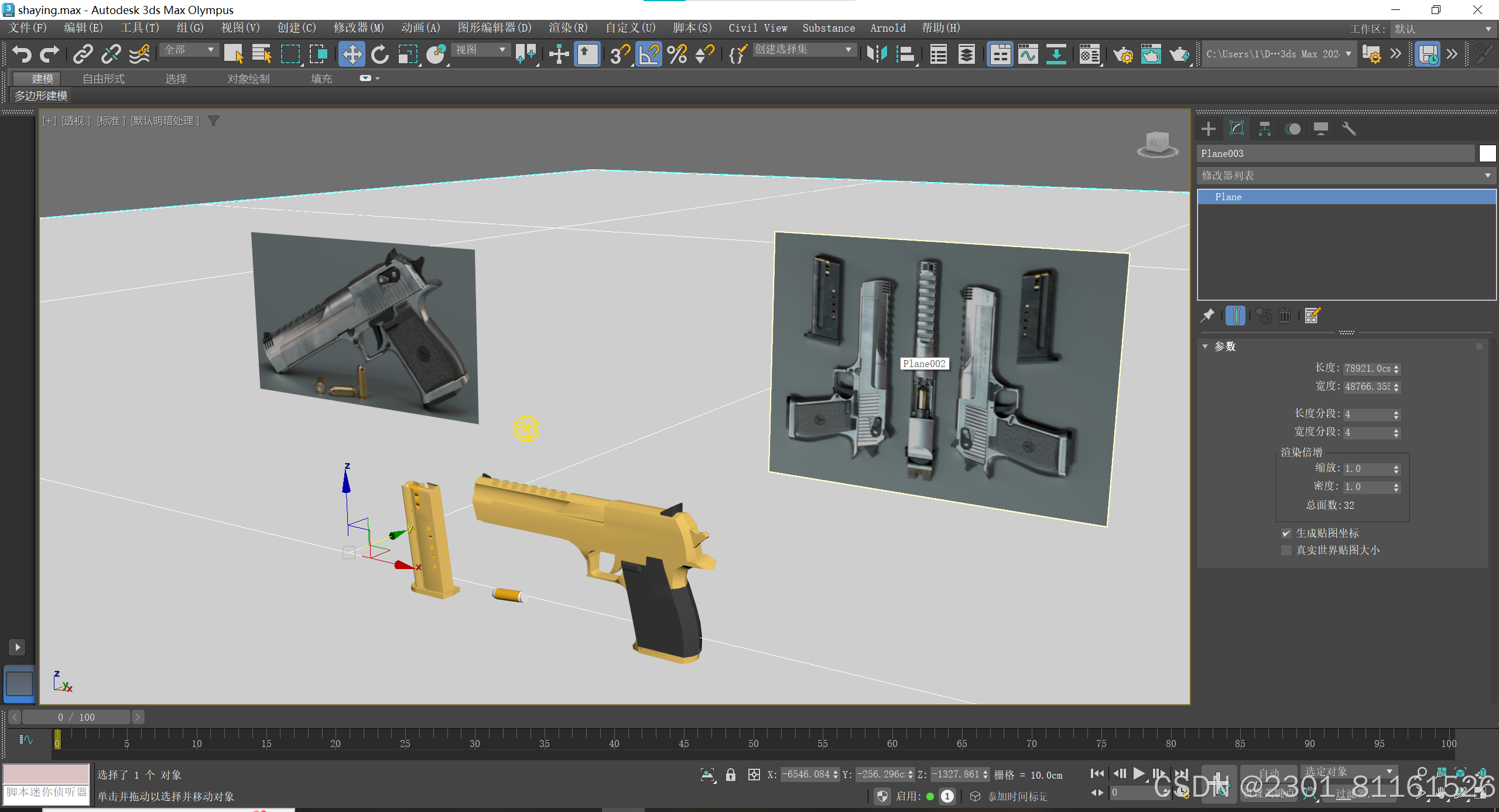
Task: Enable 真实世界贴图大小 checkbox
Action: [x=1286, y=550]
